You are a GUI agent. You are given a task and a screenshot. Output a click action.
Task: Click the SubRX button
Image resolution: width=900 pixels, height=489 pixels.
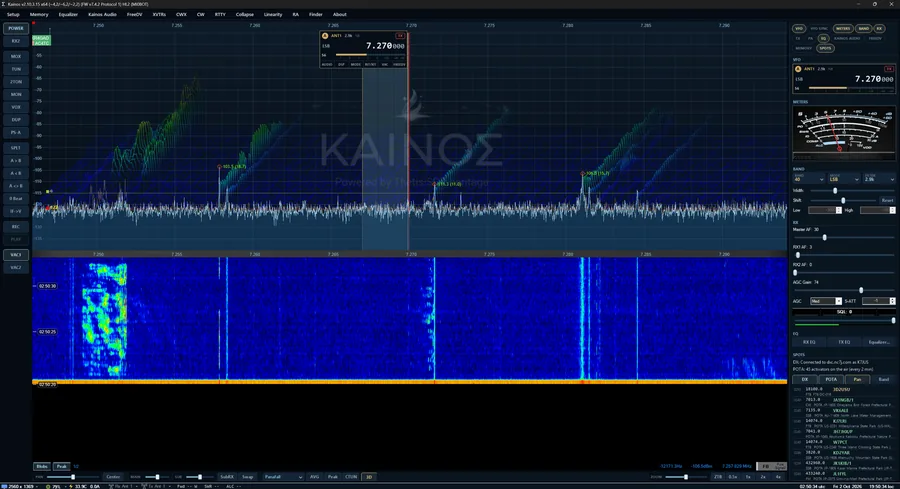[x=227, y=477]
